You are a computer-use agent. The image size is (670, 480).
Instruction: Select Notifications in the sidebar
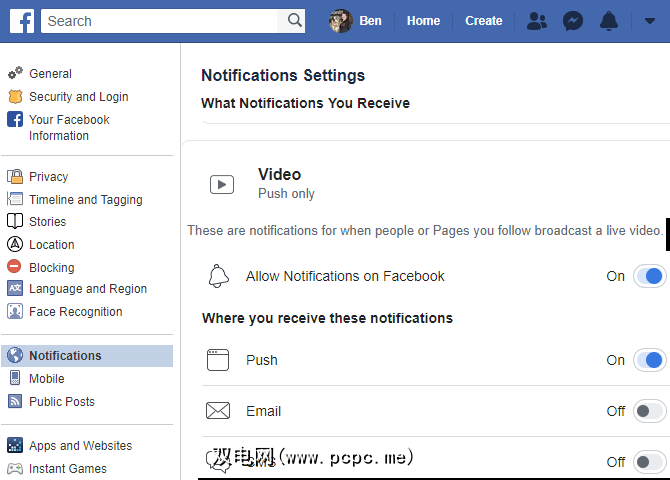[x=87, y=356]
